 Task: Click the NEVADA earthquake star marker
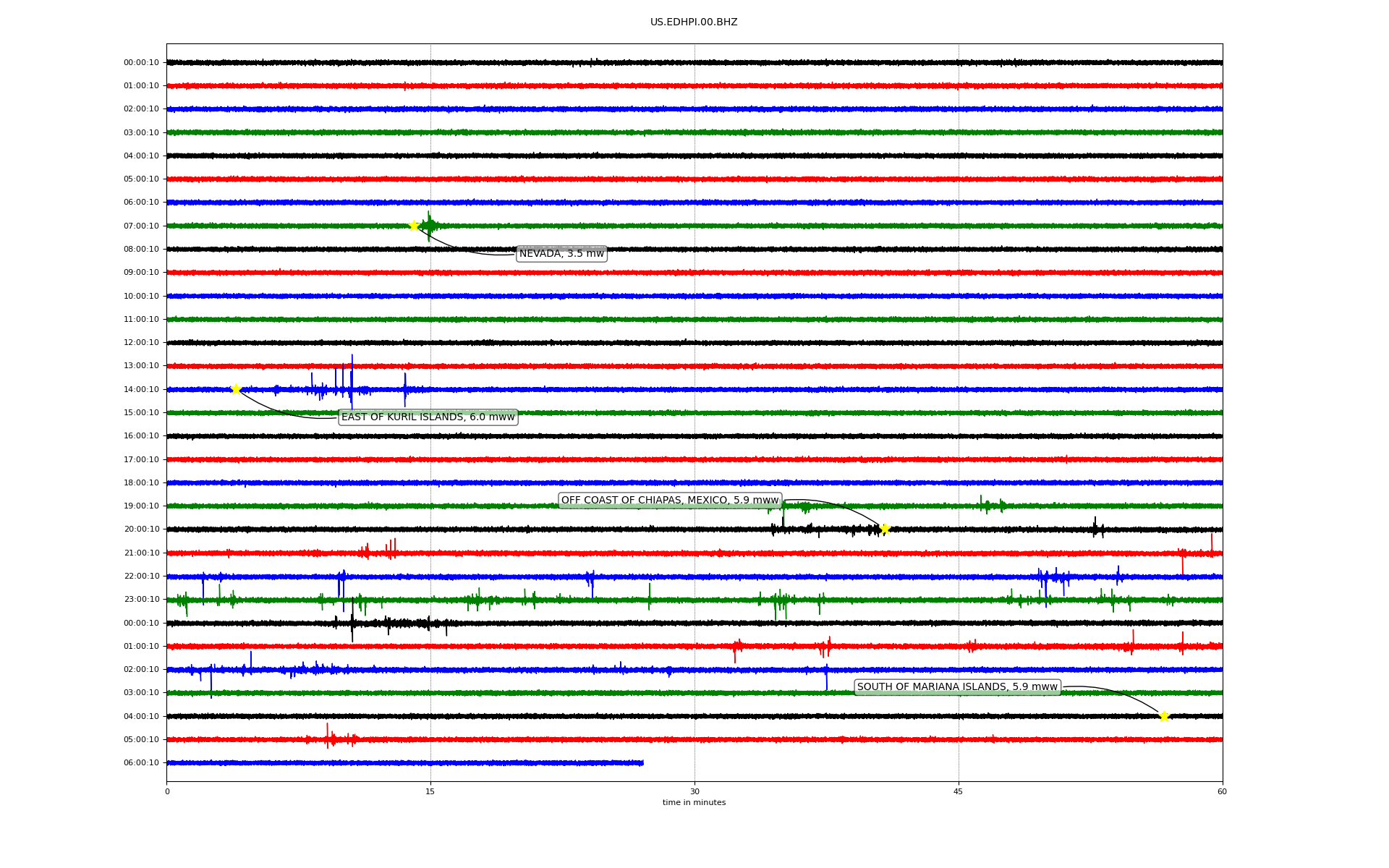tap(414, 226)
